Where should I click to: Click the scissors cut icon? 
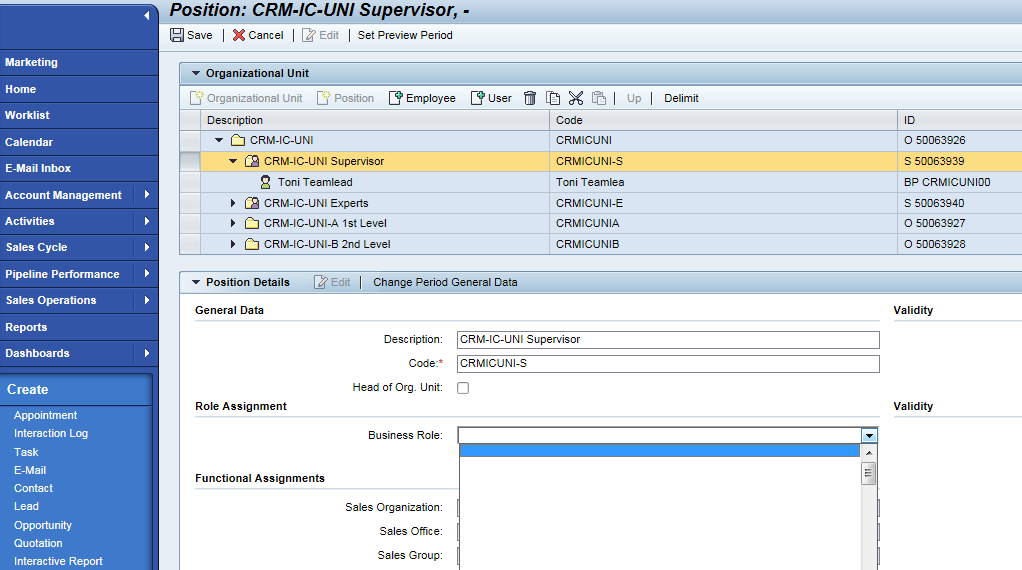(576, 98)
